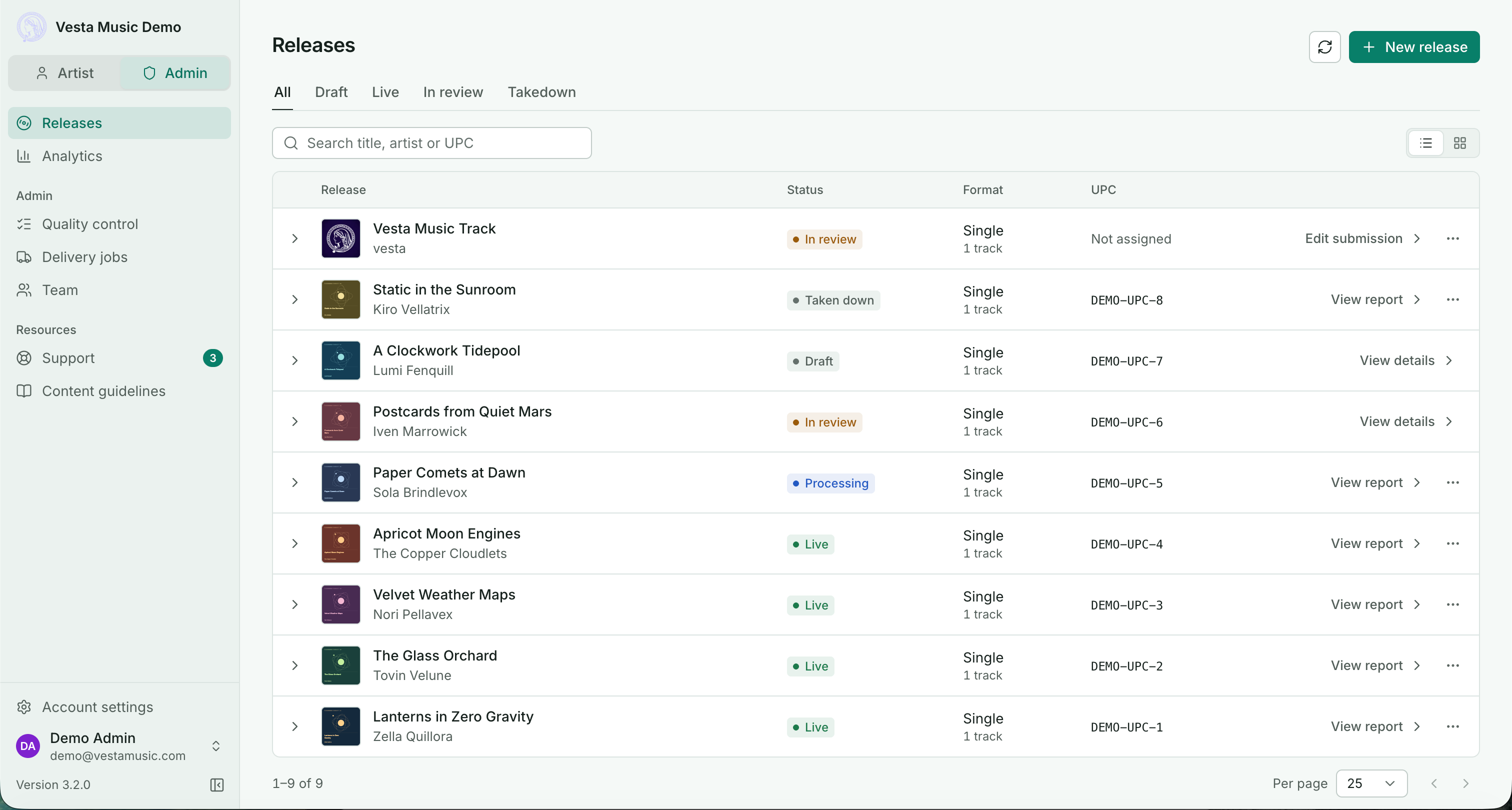The height and width of the screenshot is (810, 1512).
Task: Click Edit submission for Vesta Music Track
Action: coord(1362,238)
